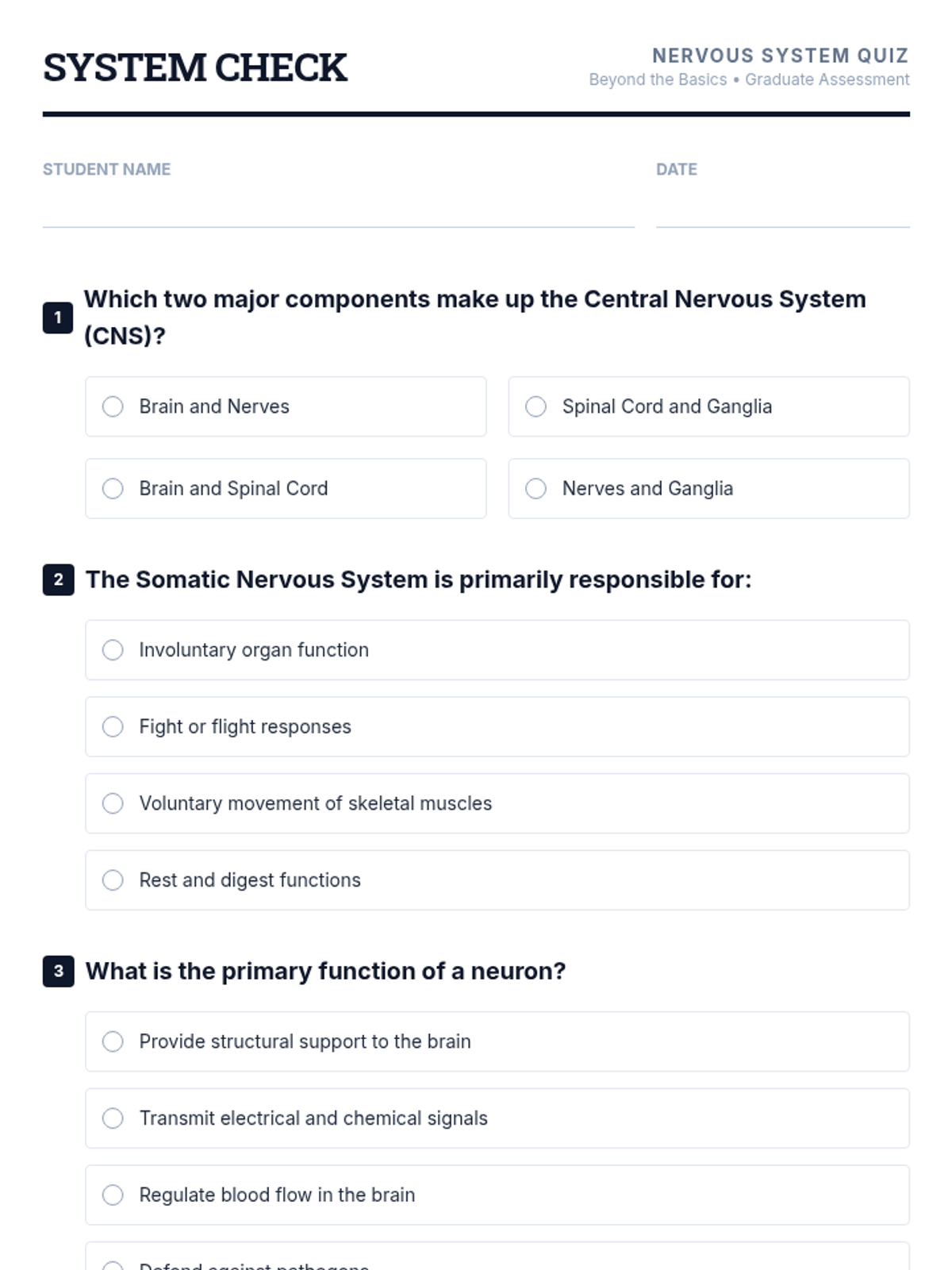This screenshot has height=1270, width=952.
Task: Pick the "Nerves and Ganglia" option
Action: point(536,488)
